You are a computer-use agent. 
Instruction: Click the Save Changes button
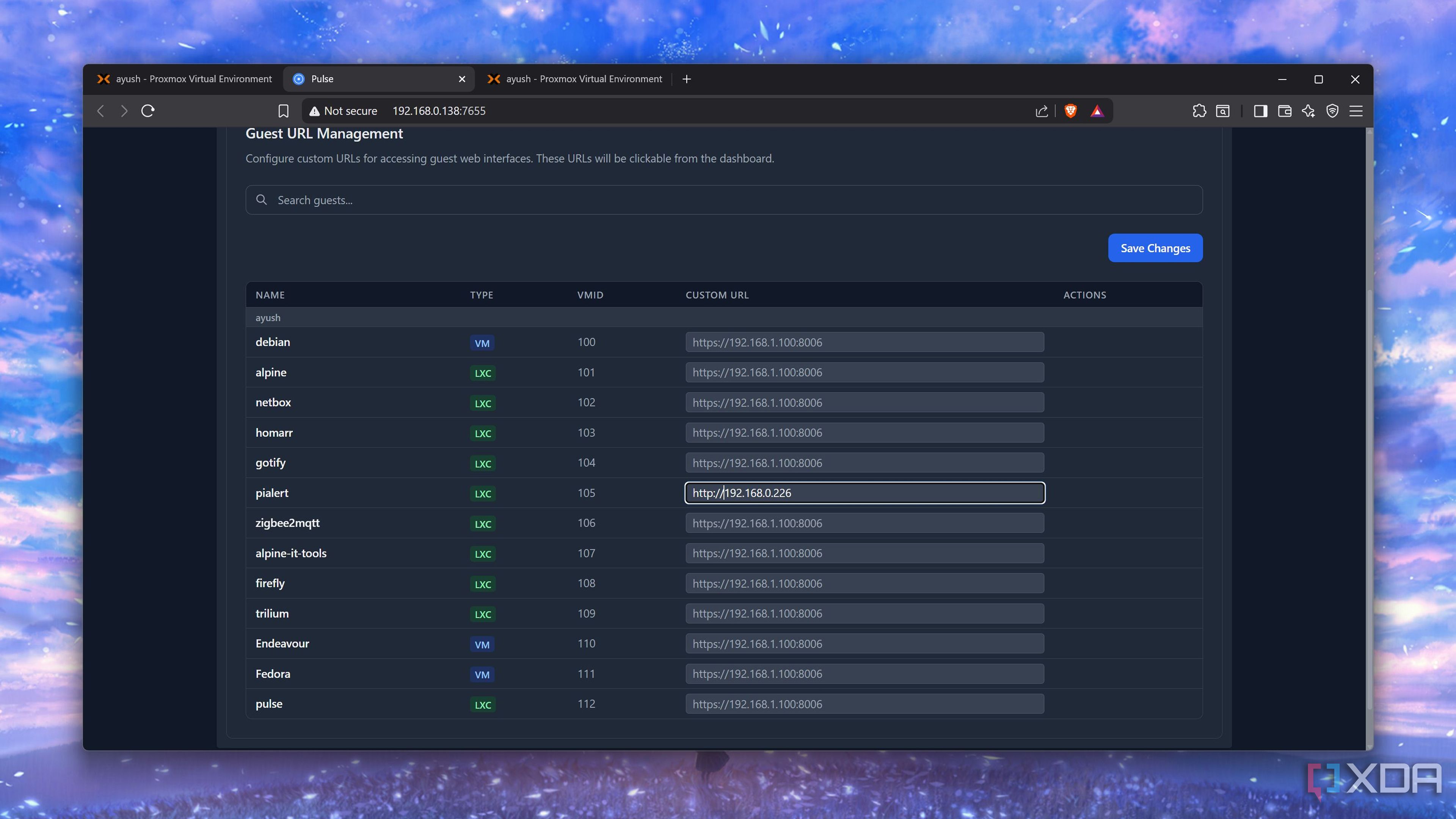pyautogui.click(x=1155, y=248)
